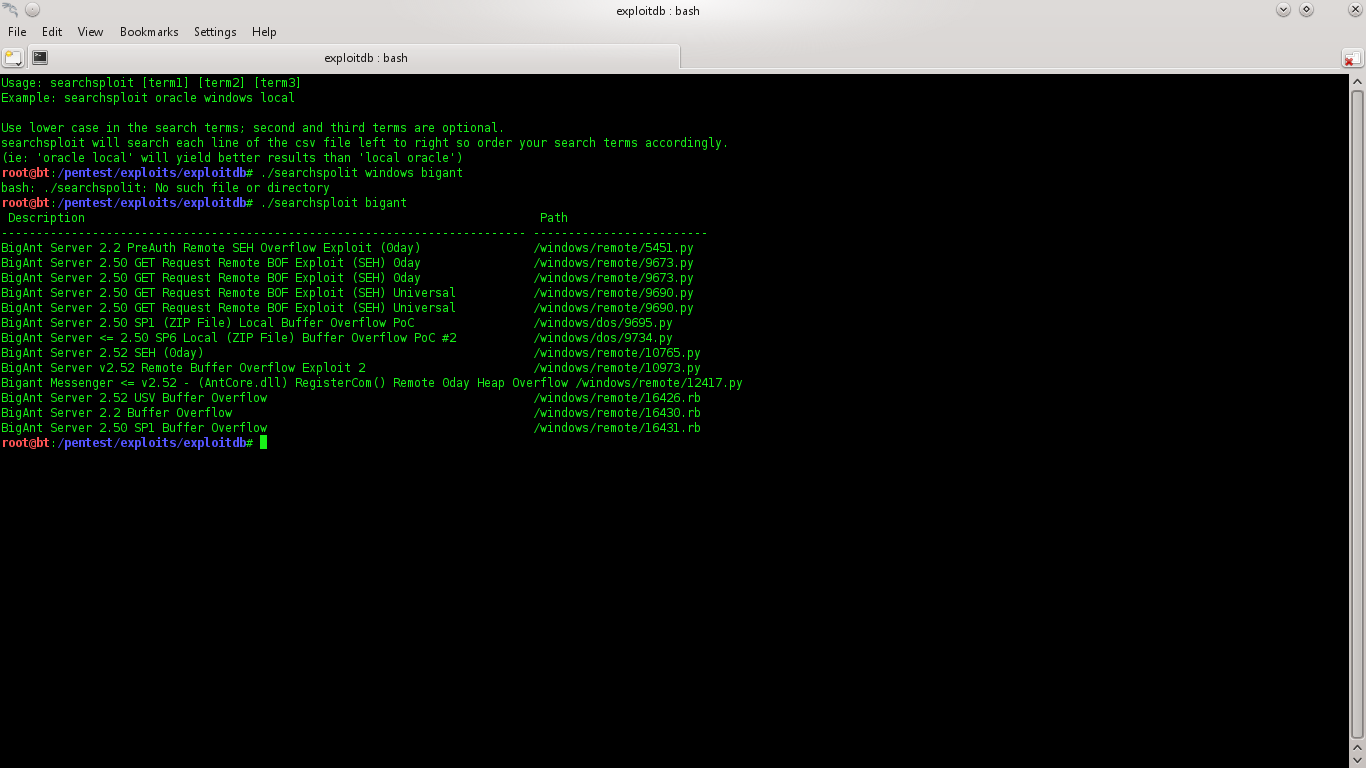Click the blinking cursor at the shell prompt
This screenshot has height=768, width=1366.
pyautogui.click(x=263, y=442)
